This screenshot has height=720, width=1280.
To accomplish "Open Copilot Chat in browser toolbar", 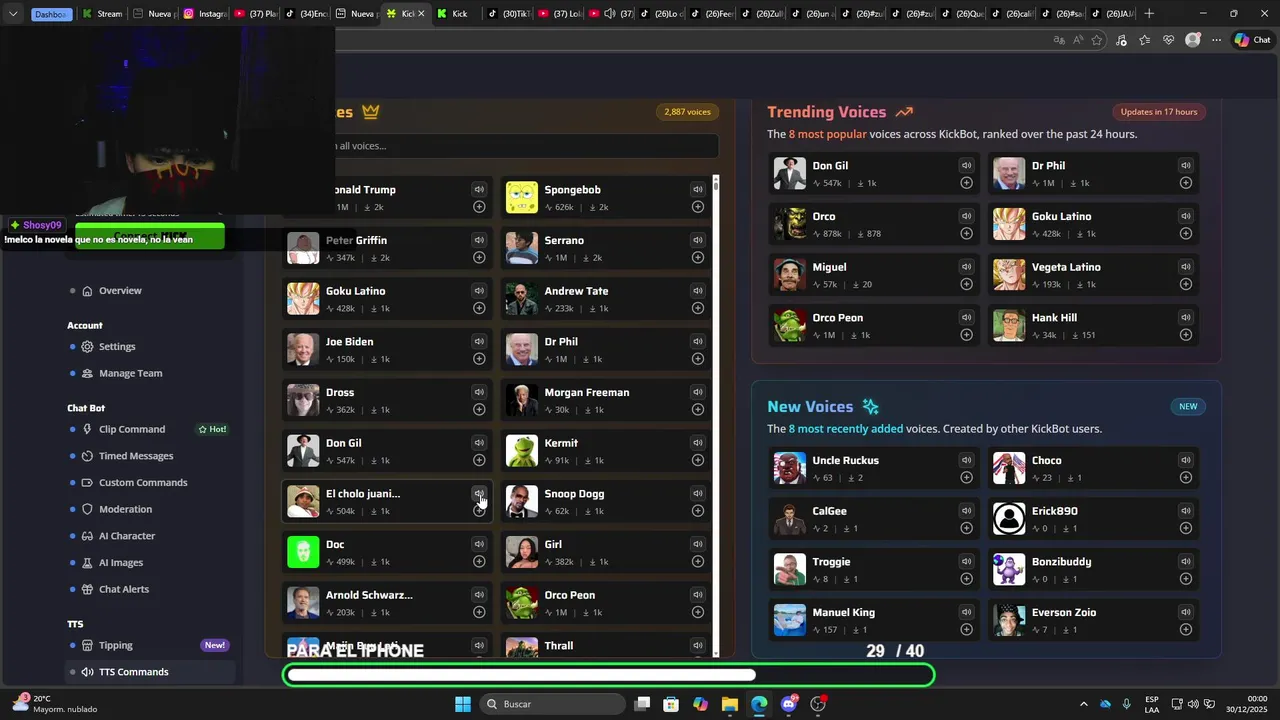I will click(x=1252, y=40).
